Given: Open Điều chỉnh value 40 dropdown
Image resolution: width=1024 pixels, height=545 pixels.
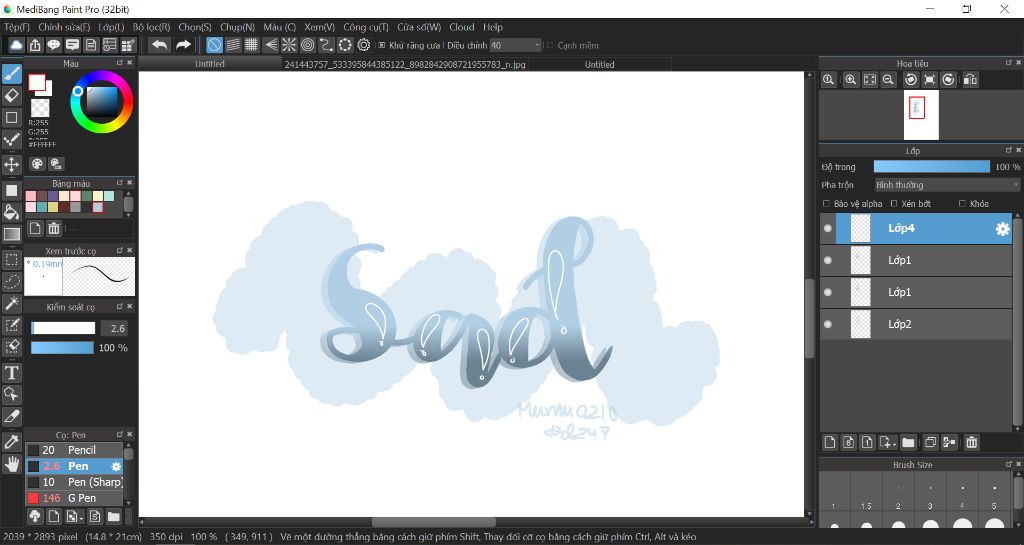Looking at the screenshot, I should [x=516, y=46].
